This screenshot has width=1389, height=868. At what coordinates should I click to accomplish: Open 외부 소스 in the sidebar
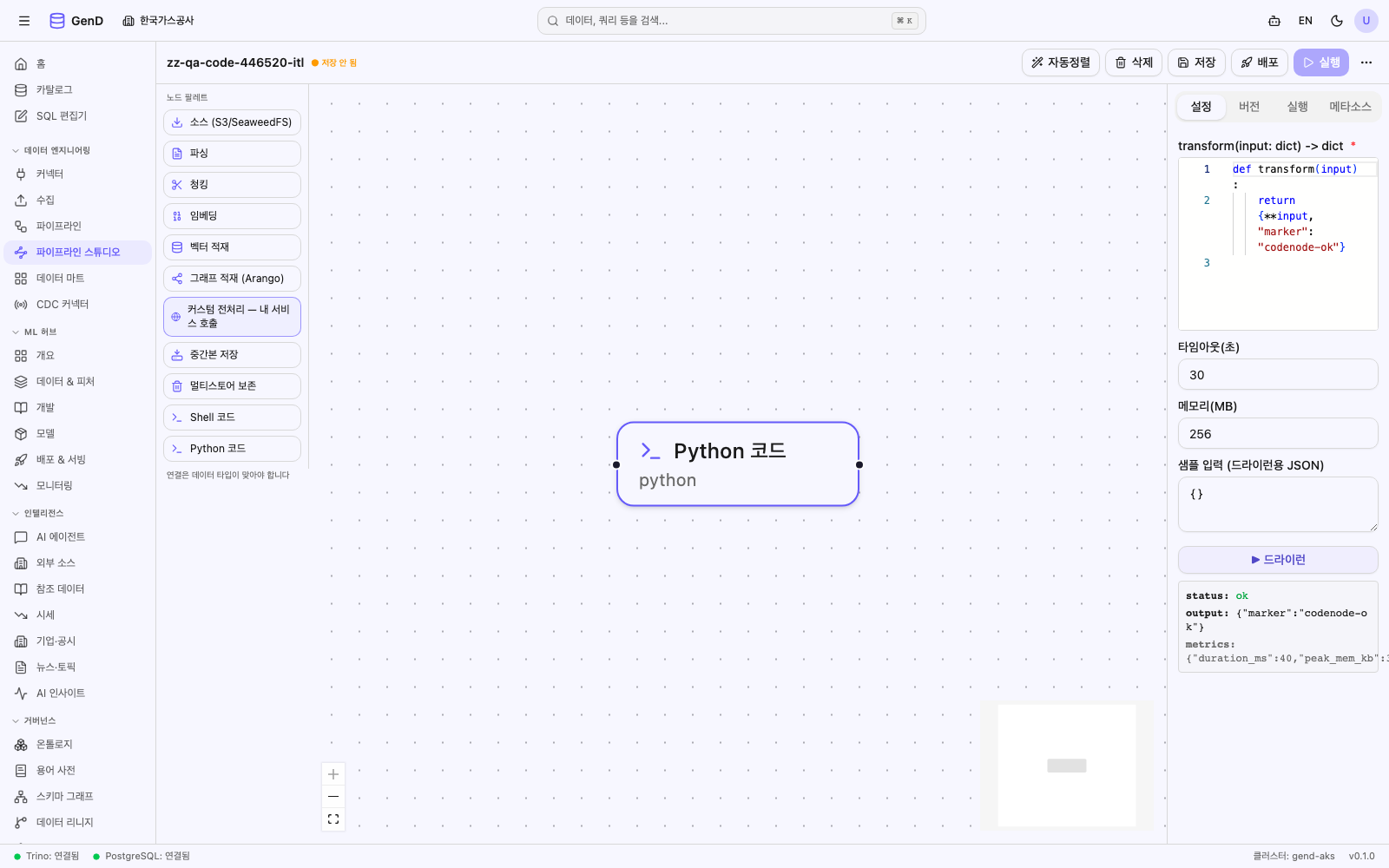point(78,563)
